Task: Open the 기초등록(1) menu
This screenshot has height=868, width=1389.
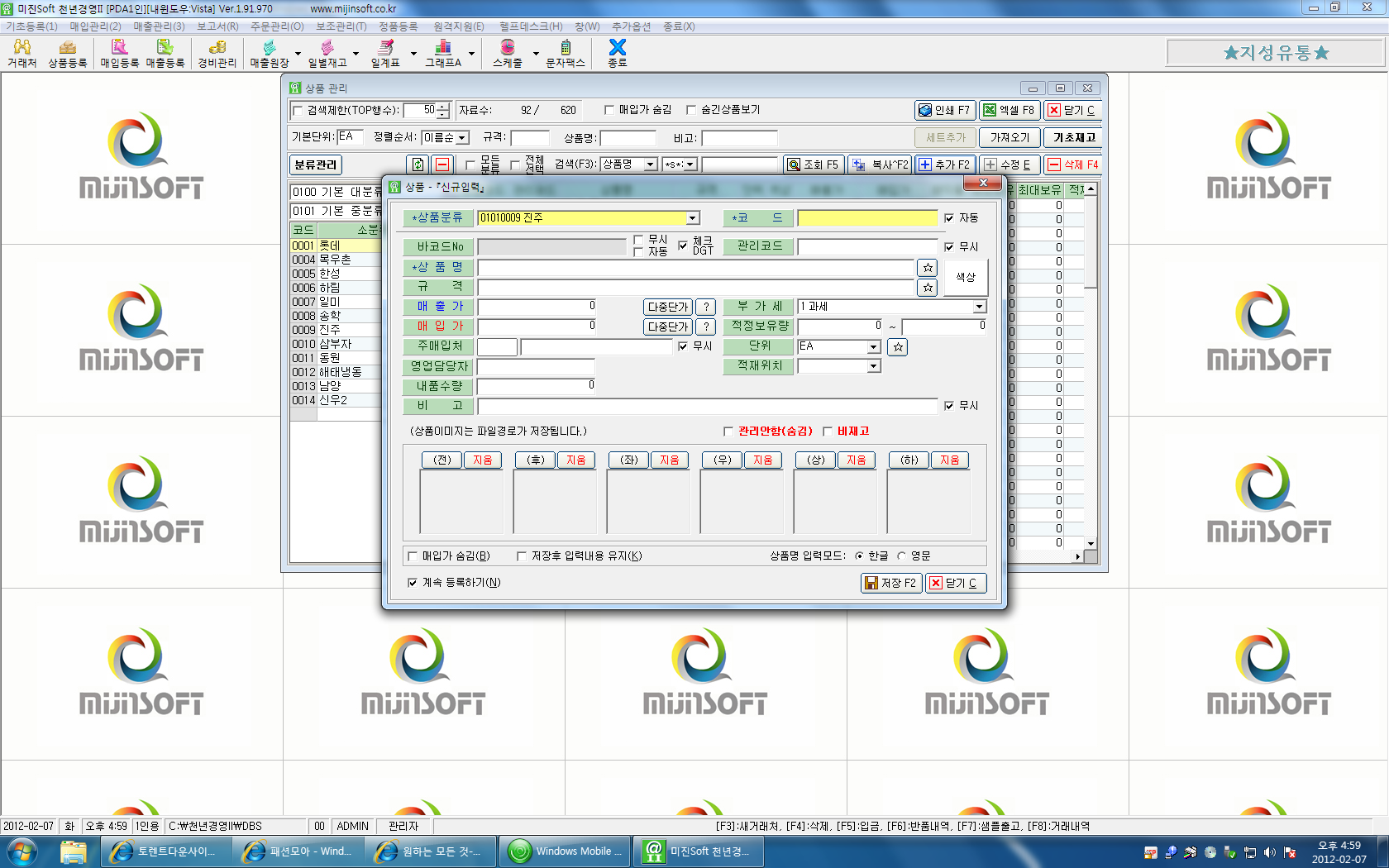Action: (x=31, y=26)
